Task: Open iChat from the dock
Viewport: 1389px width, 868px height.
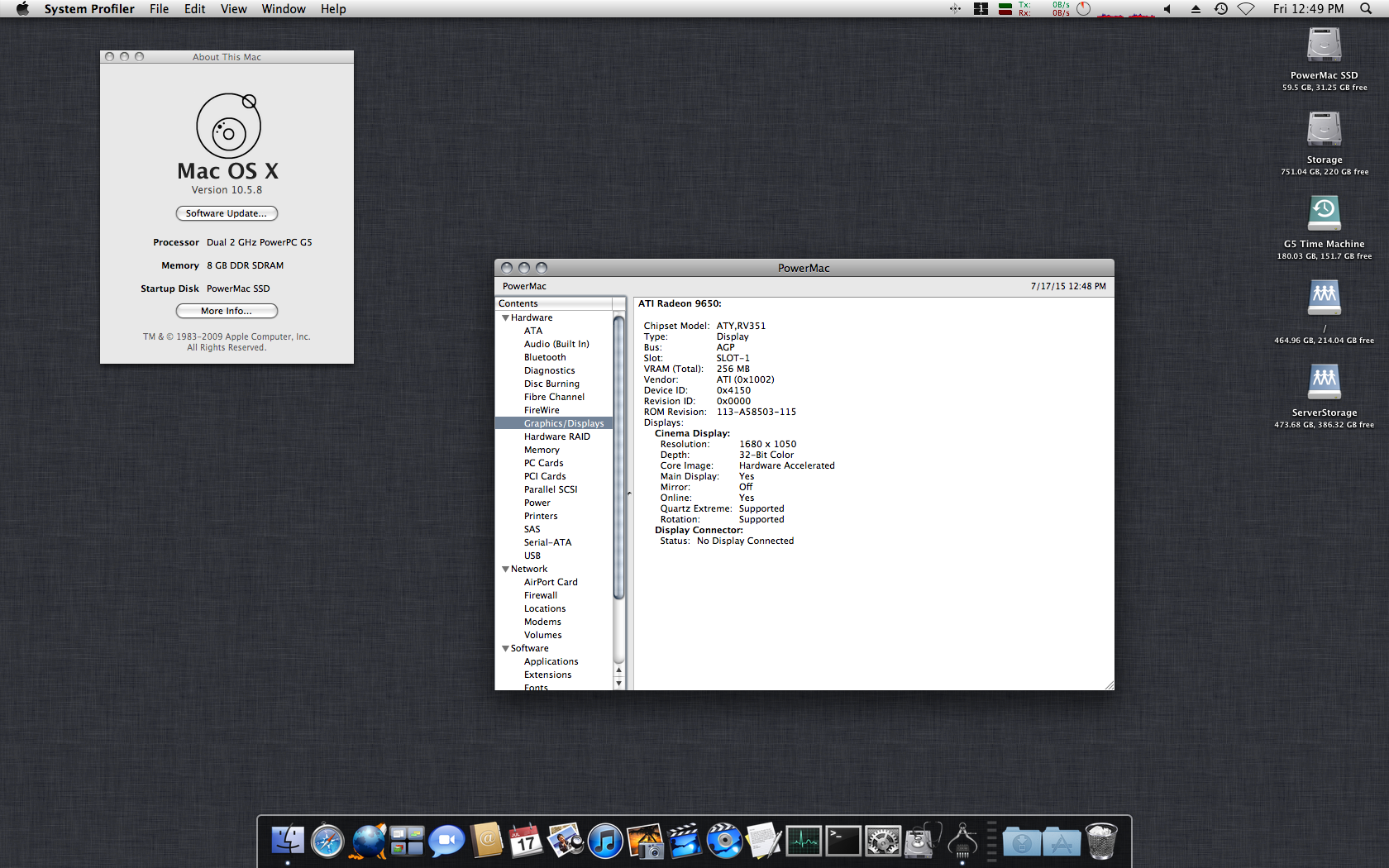Action: pos(446,842)
